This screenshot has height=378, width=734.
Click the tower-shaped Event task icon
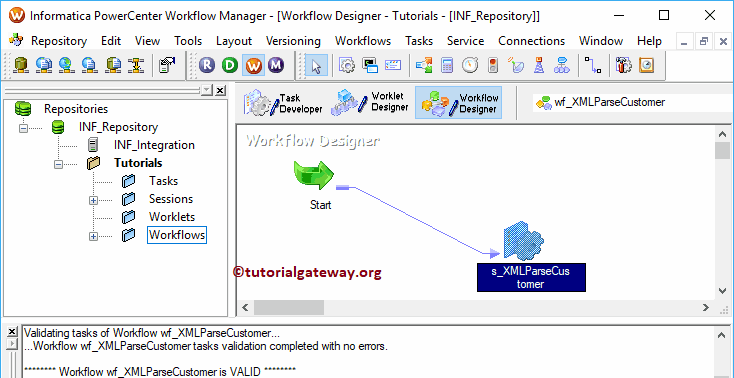(x=539, y=65)
